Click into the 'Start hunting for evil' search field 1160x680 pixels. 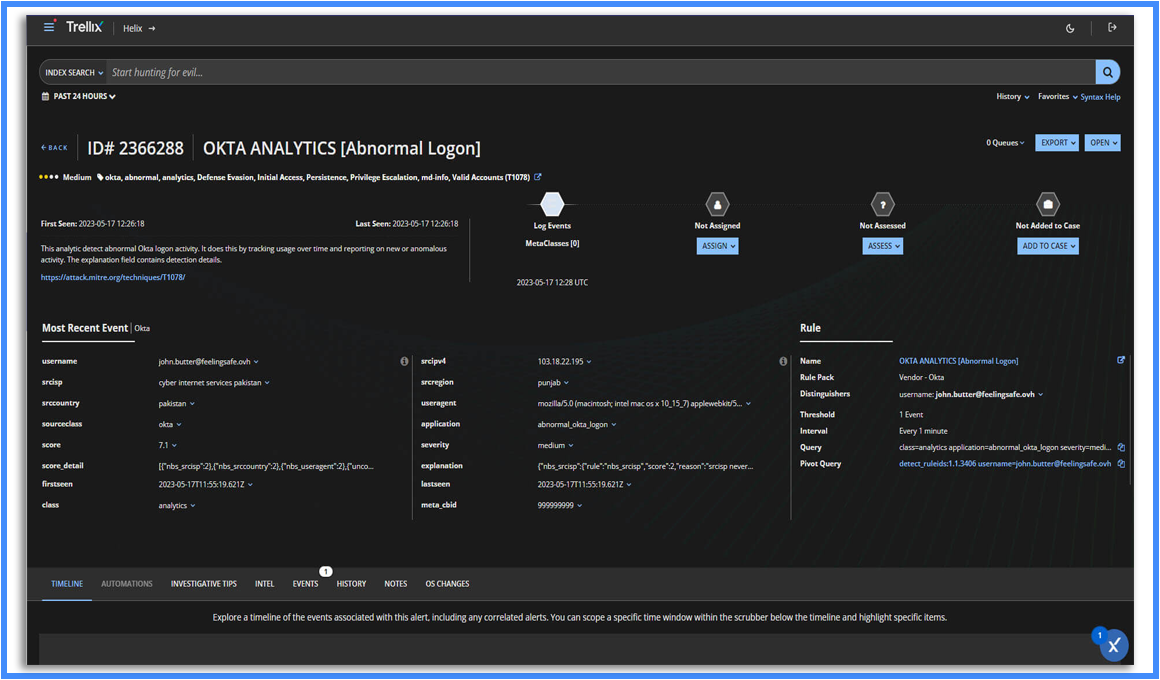tap(600, 72)
